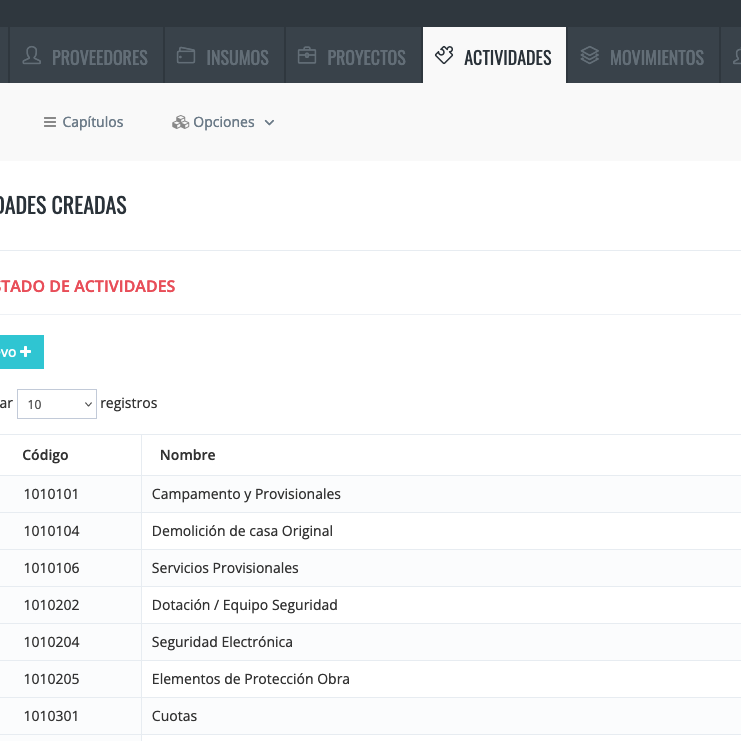The width and height of the screenshot is (741, 741).
Task: Expand the Opciones dropdown chevron
Action: coord(269,123)
